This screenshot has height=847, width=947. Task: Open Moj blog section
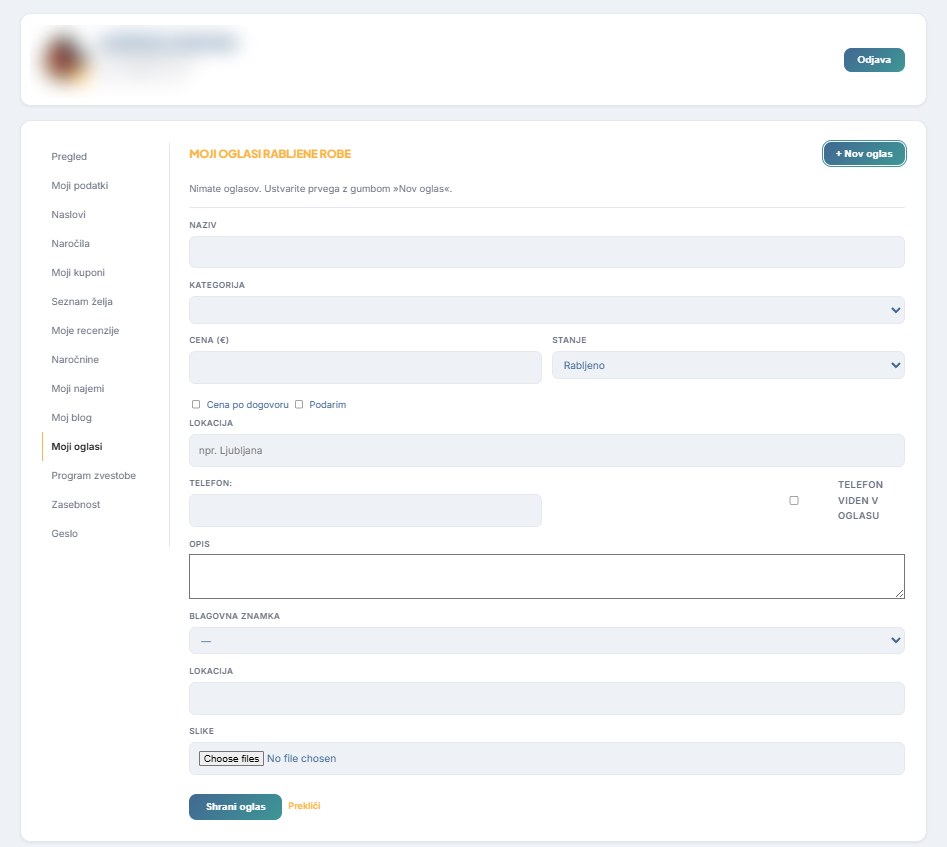pyautogui.click(x=71, y=417)
